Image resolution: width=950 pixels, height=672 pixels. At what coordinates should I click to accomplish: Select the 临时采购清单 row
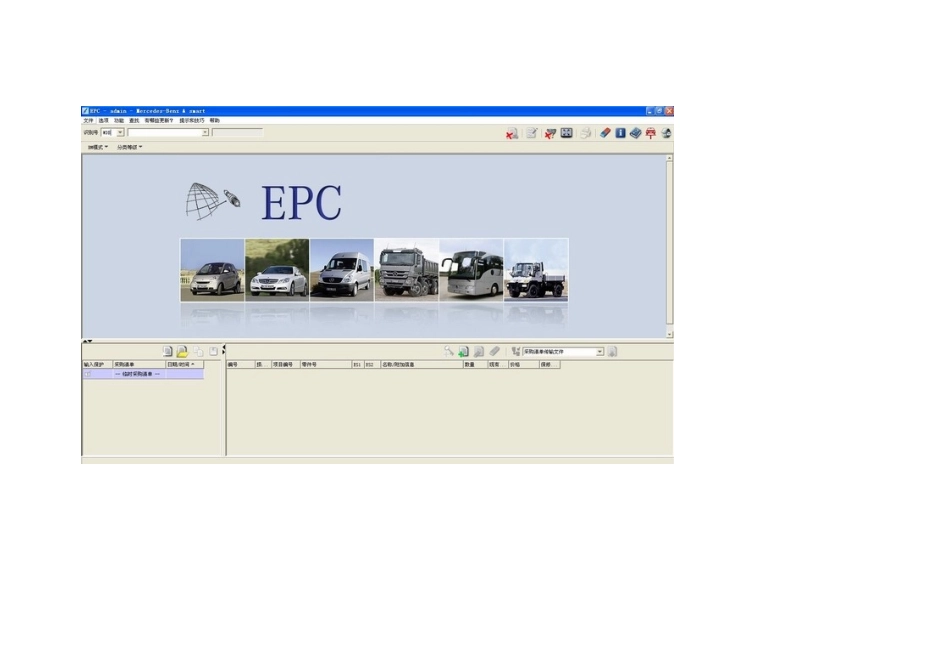pos(143,374)
